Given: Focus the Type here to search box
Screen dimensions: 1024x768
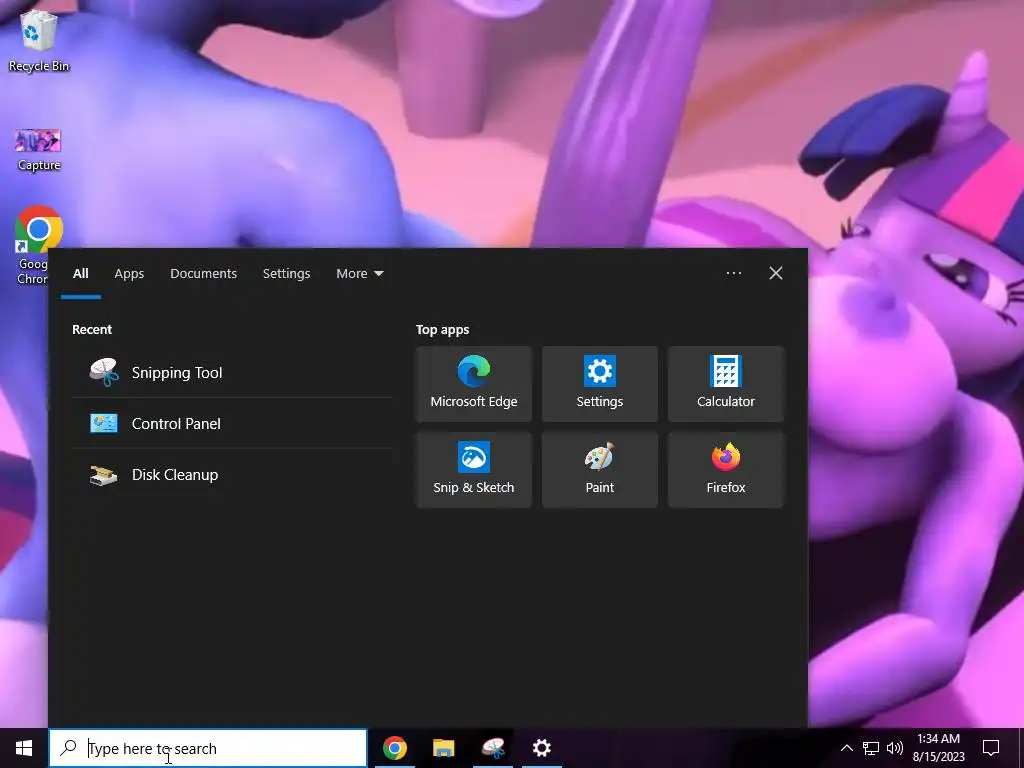Looking at the screenshot, I should tap(208, 748).
